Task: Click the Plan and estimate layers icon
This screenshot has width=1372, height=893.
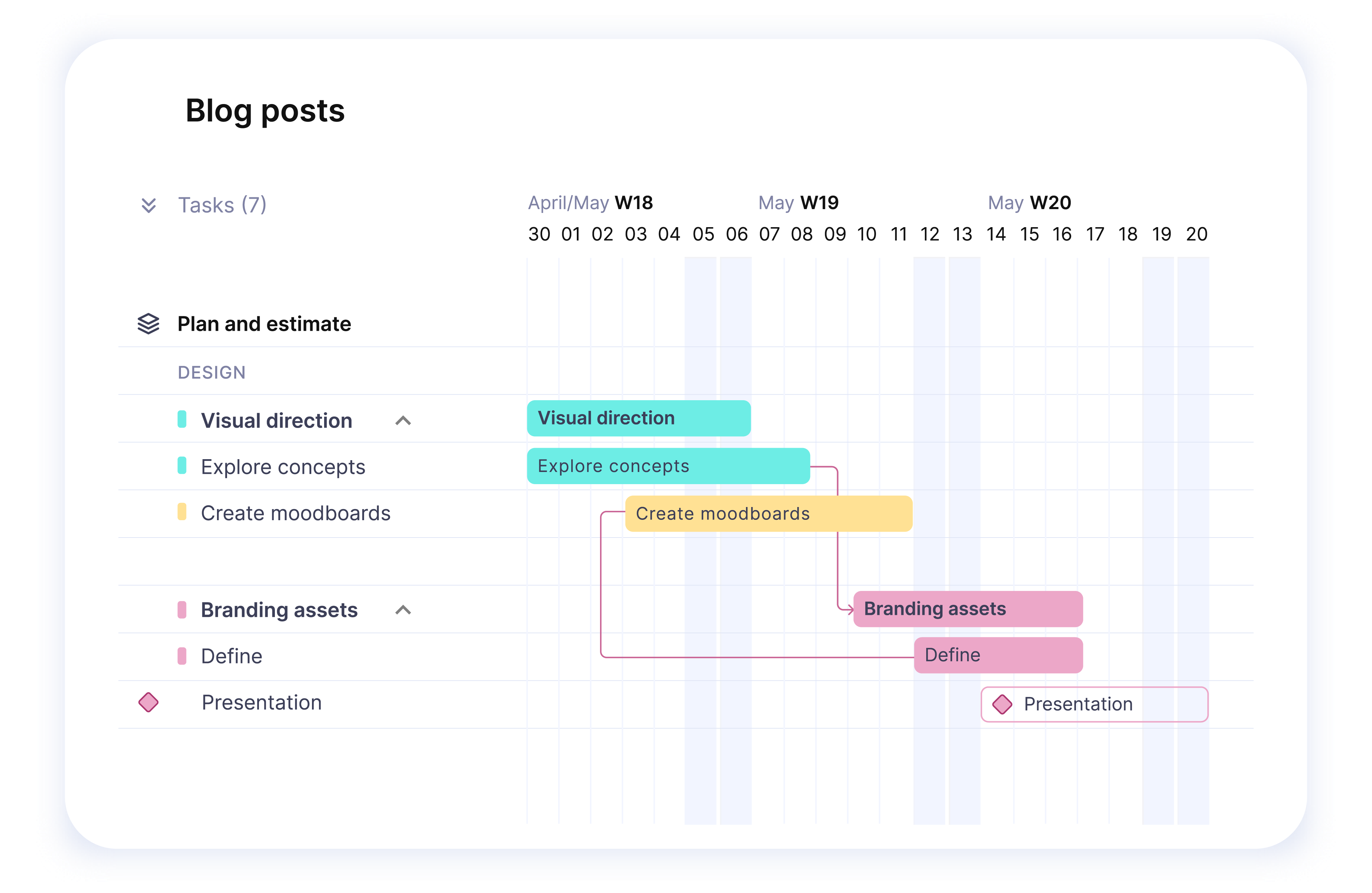Action: (148, 324)
